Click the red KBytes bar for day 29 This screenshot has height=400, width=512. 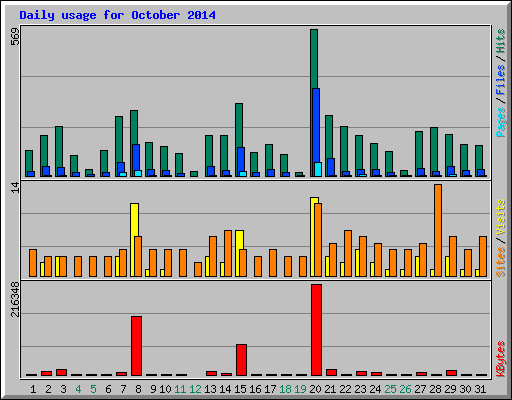coord(451,373)
